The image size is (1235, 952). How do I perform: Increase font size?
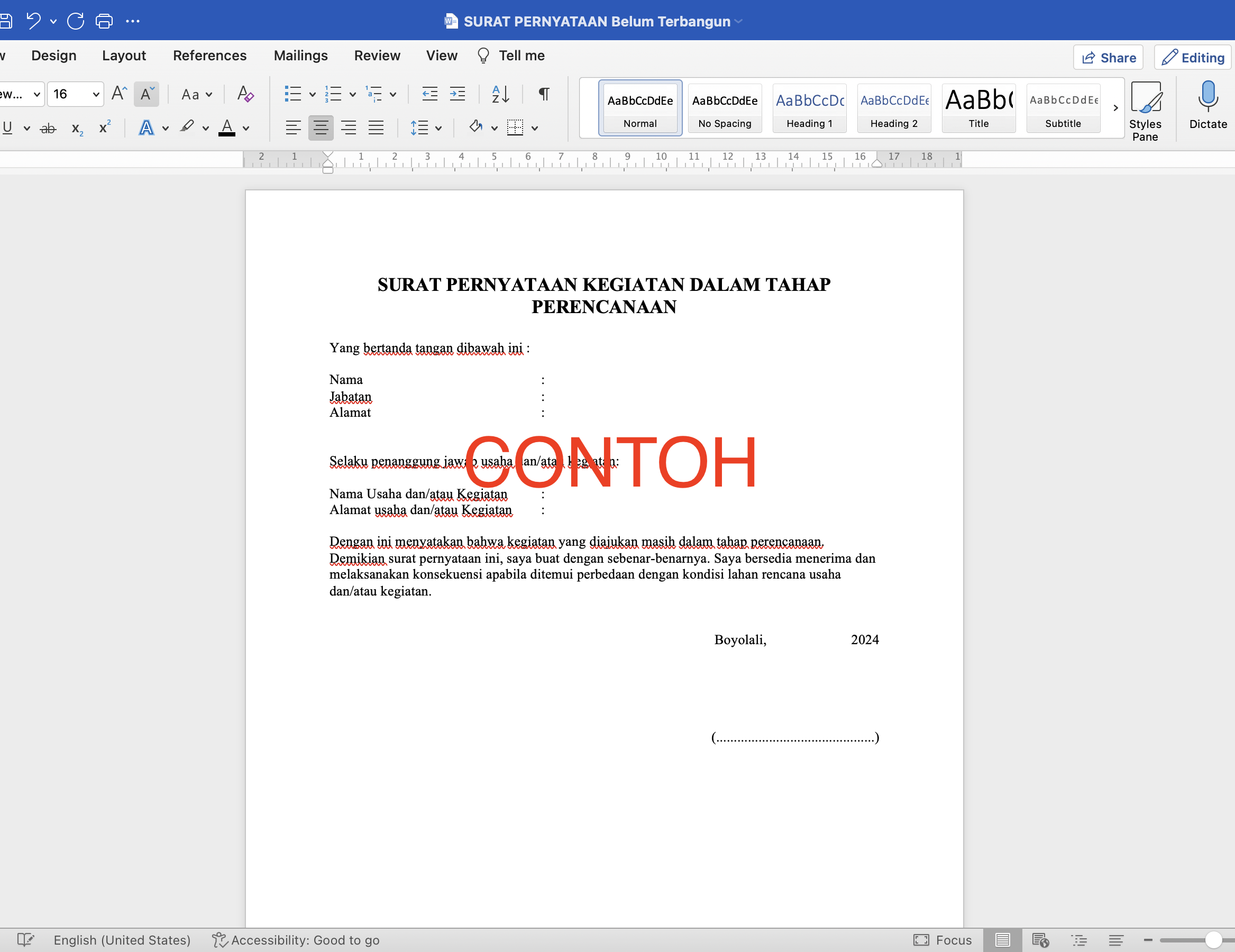click(119, 93)
